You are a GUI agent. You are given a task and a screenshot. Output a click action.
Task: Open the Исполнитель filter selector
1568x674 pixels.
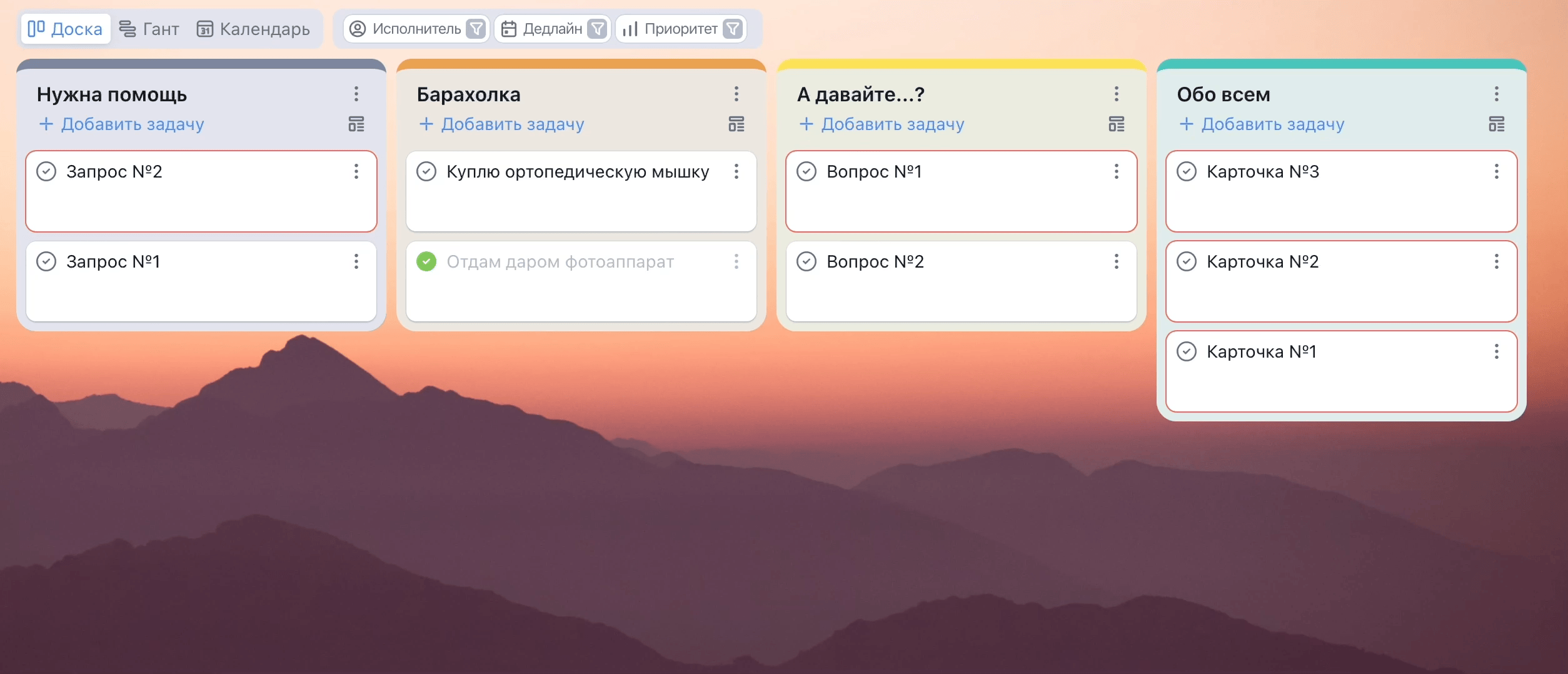point(406,29)
